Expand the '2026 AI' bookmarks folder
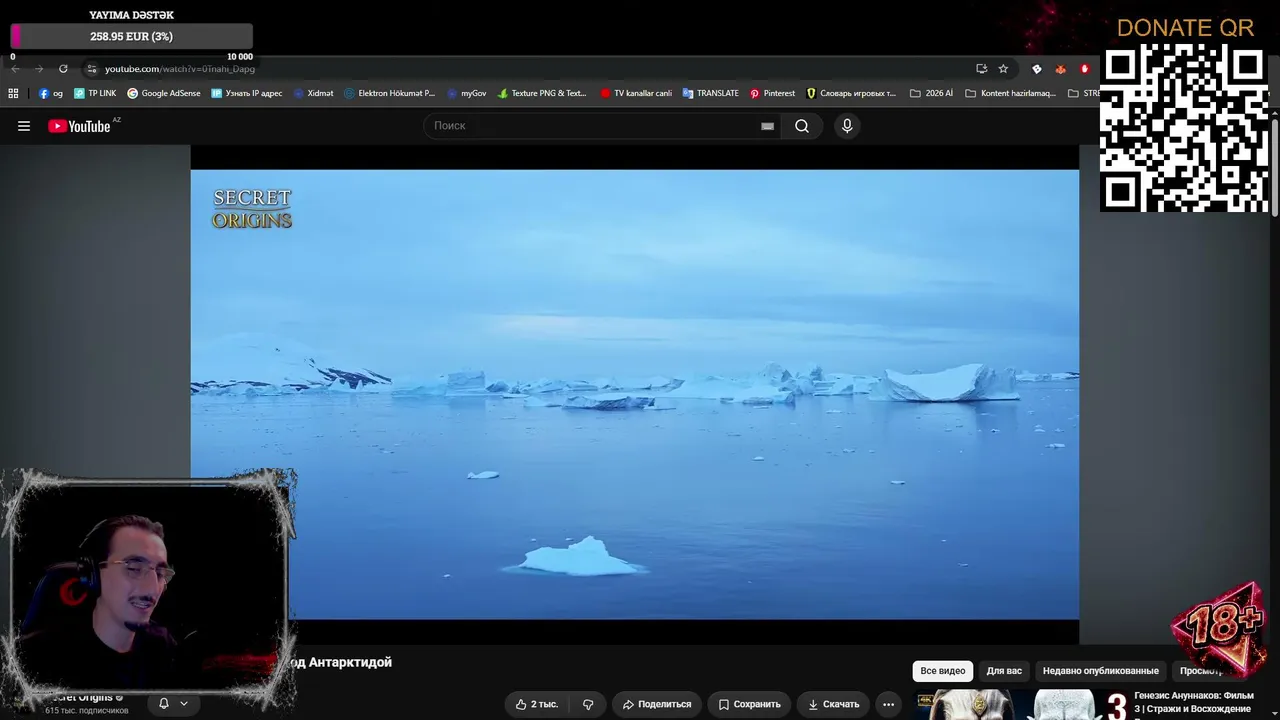 coord(931,93)
